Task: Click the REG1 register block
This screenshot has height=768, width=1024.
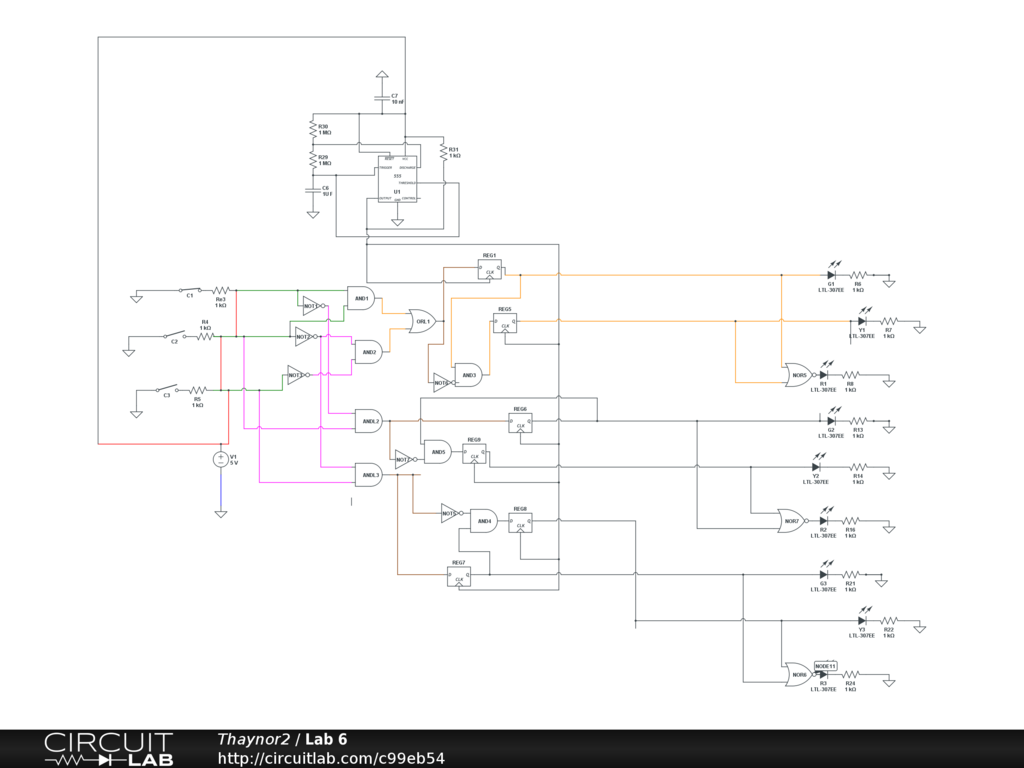Action: pos(490,270)
